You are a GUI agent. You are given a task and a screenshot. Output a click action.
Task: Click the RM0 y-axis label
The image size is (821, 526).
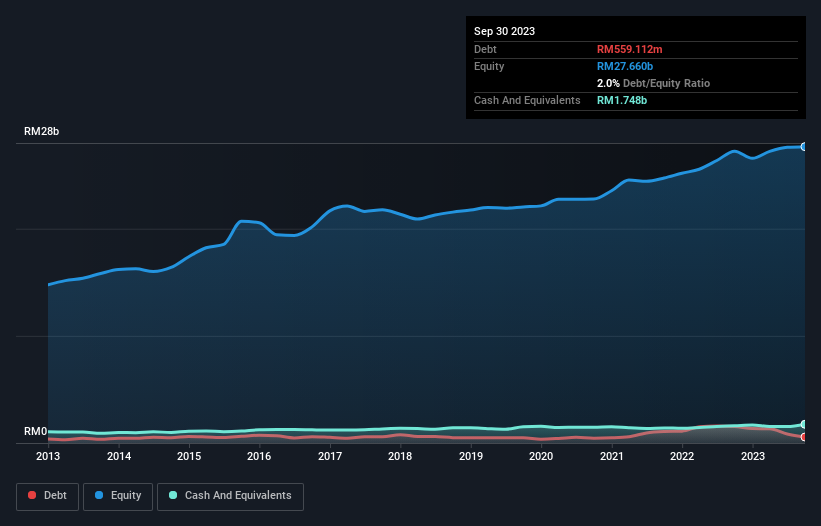click(36, 431)
